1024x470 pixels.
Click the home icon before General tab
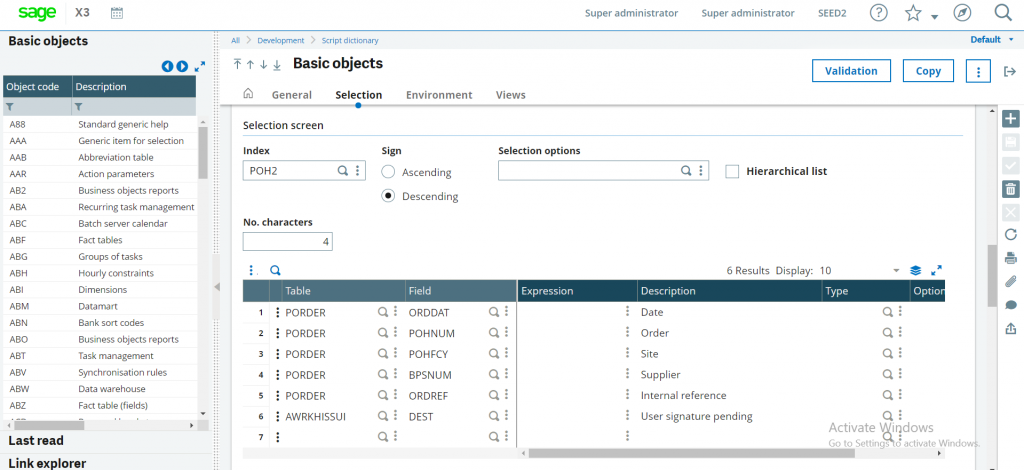point(248,94)
